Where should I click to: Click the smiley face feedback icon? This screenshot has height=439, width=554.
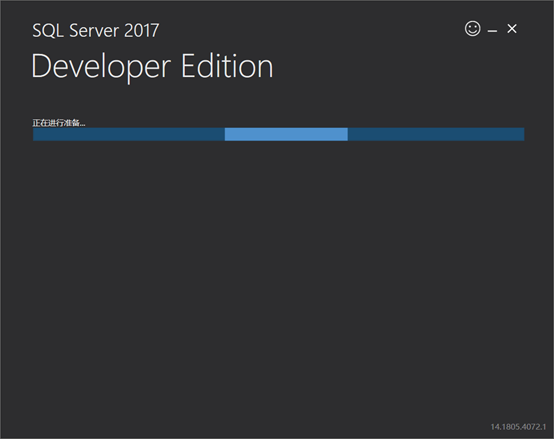[472, 29]
